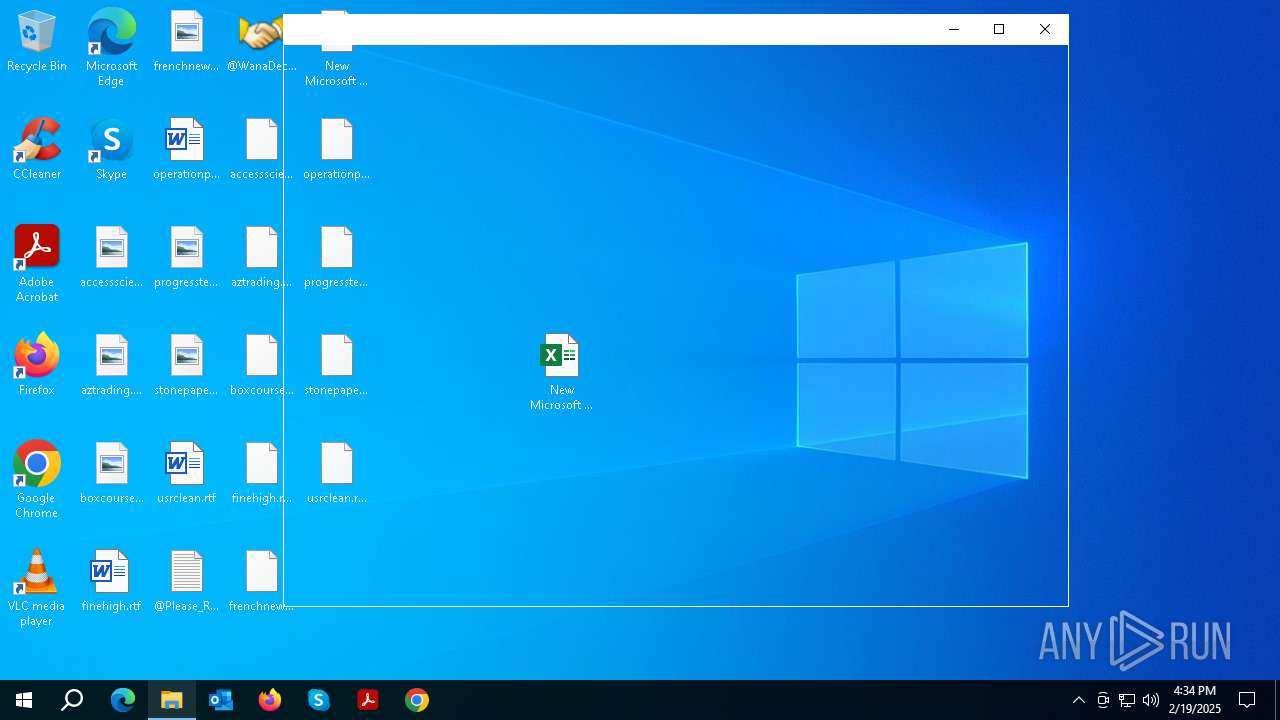Select the CCleaner desktop shortcut

(x=37, y=149)
